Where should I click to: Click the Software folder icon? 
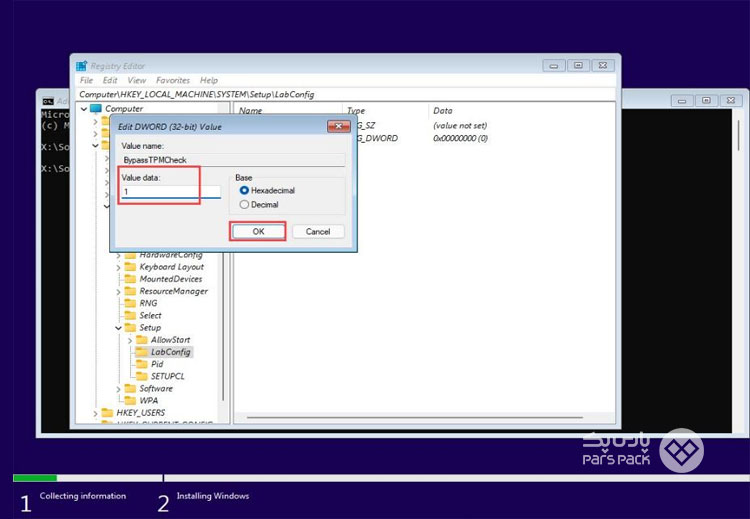coord(130,388)
